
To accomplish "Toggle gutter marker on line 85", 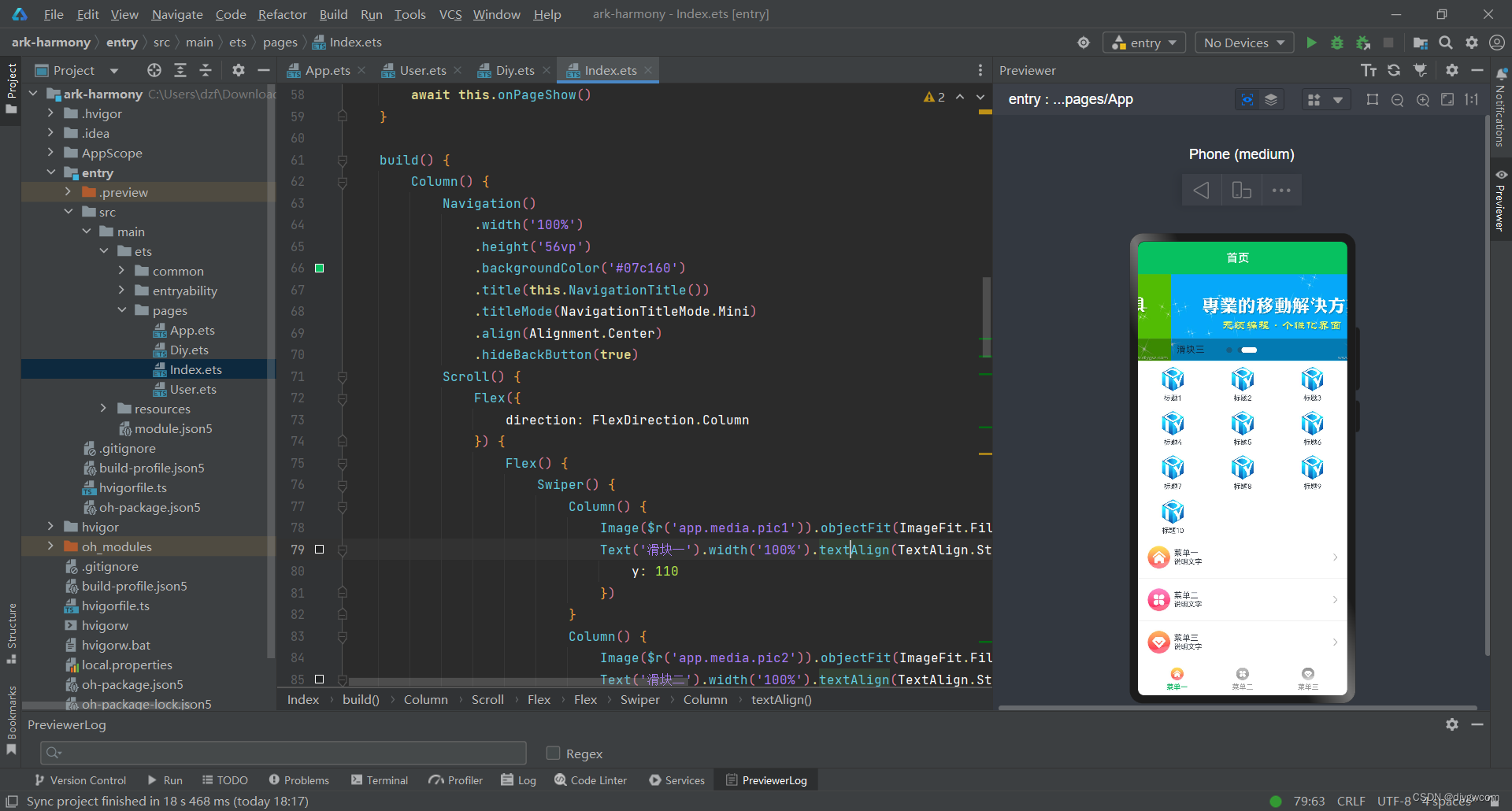I will (319, 679).
